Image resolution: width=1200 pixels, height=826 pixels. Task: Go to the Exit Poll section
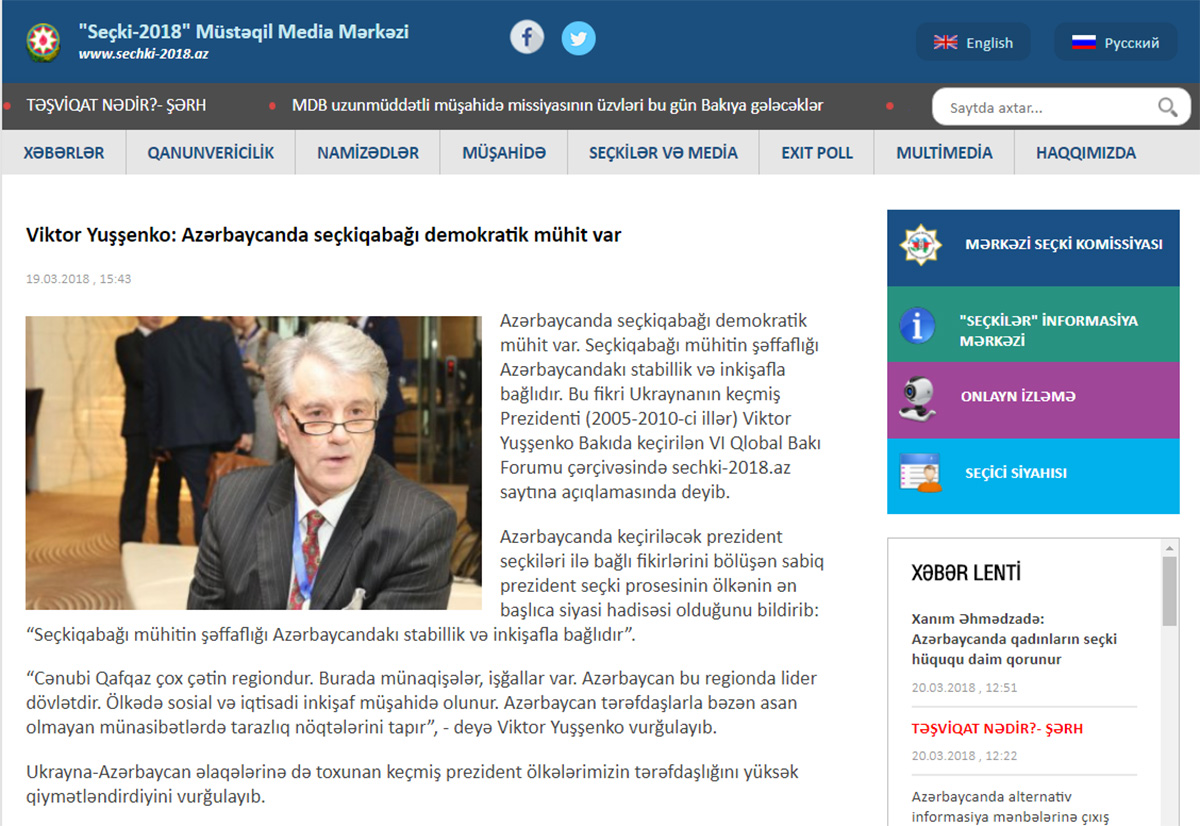(x=817, y=153)
